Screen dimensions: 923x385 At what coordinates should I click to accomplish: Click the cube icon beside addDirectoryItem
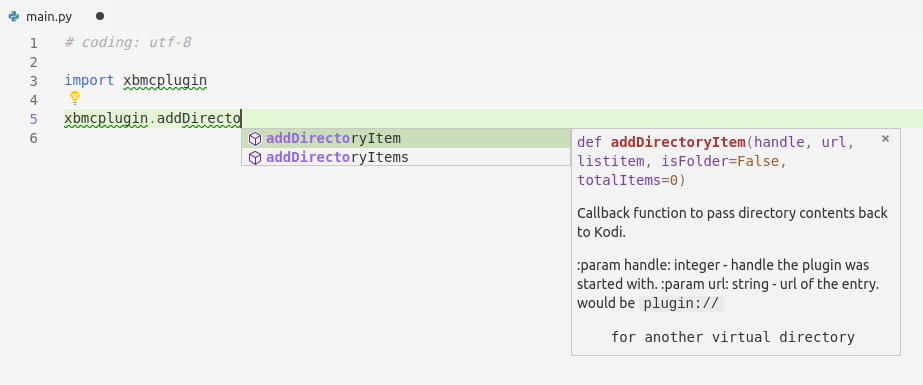(x=255, y=139)
